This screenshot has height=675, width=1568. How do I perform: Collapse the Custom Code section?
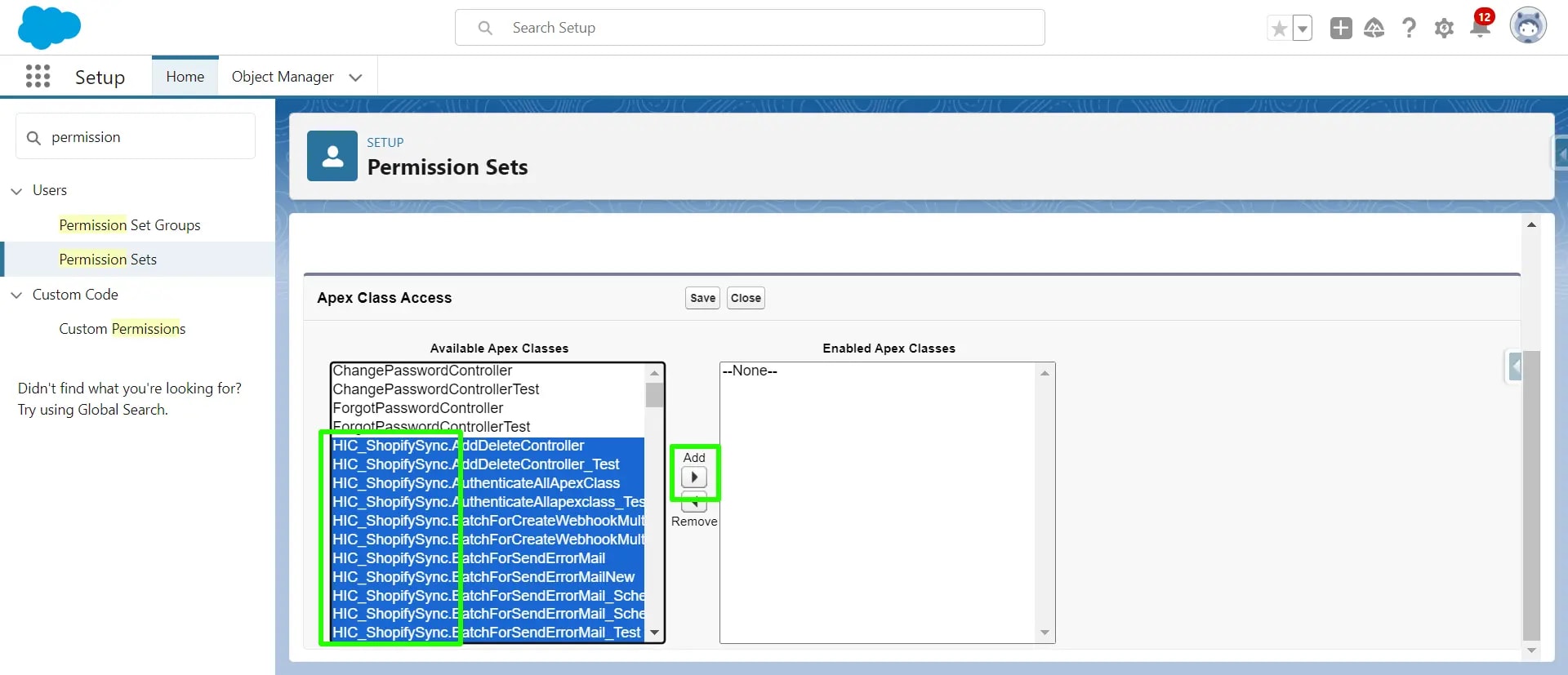point(16,295)
